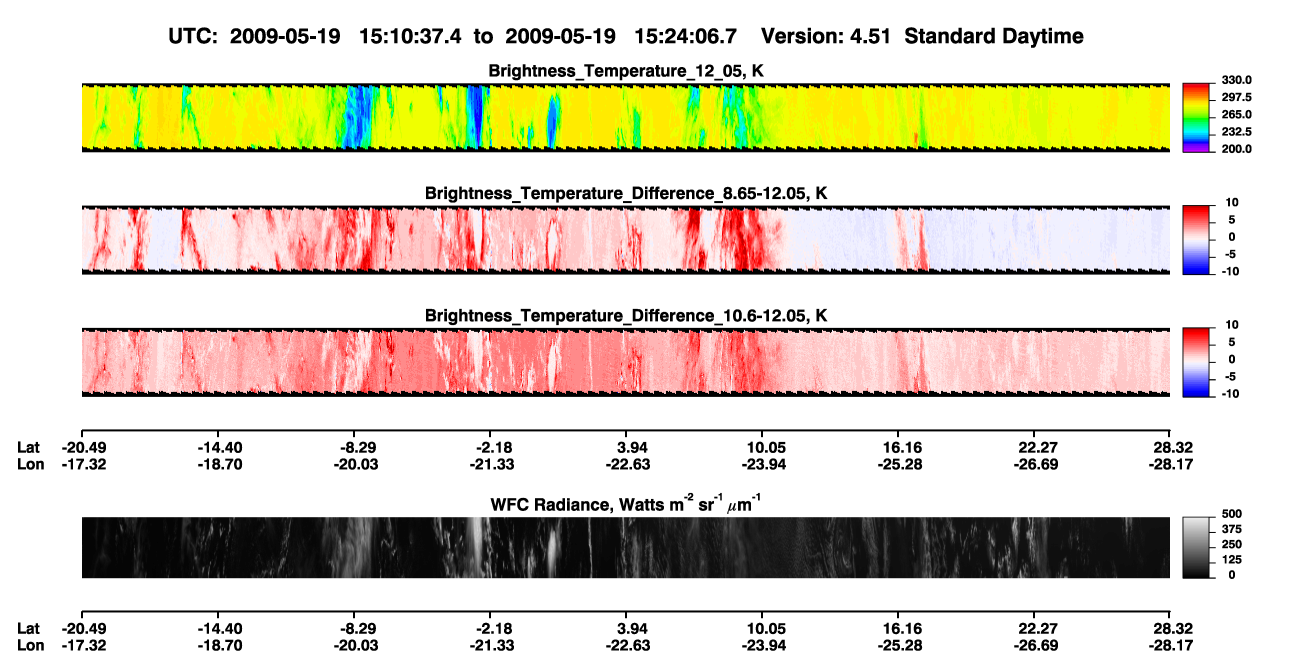The width and height of the screenshot is (1300, 667).
Task: Click the Brightness_Temperature_Difference_8.65-12.05 panel title
Action: [x=626, y=193]
